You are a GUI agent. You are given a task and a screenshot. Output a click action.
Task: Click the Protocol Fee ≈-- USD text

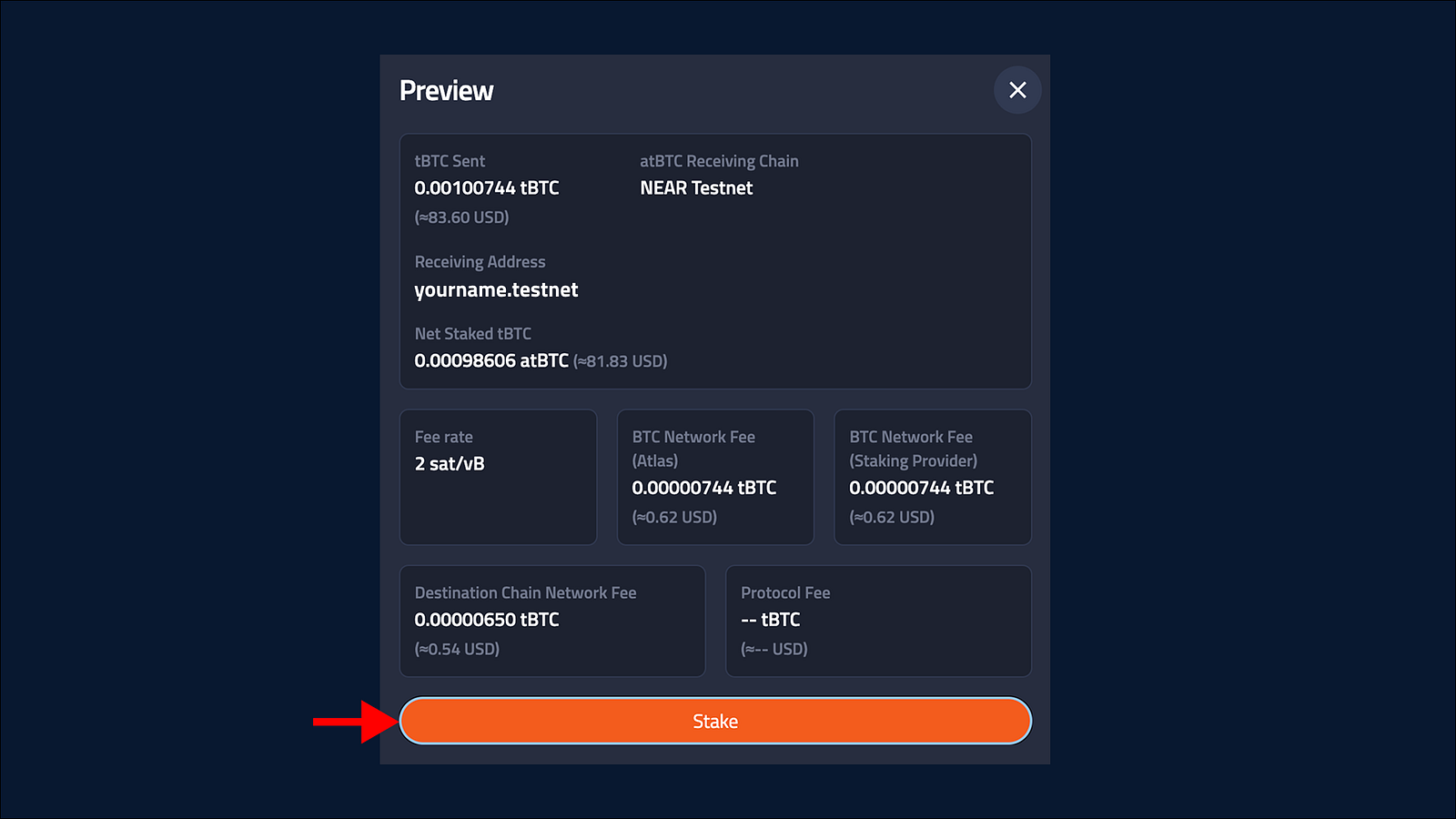coord(774,649)
